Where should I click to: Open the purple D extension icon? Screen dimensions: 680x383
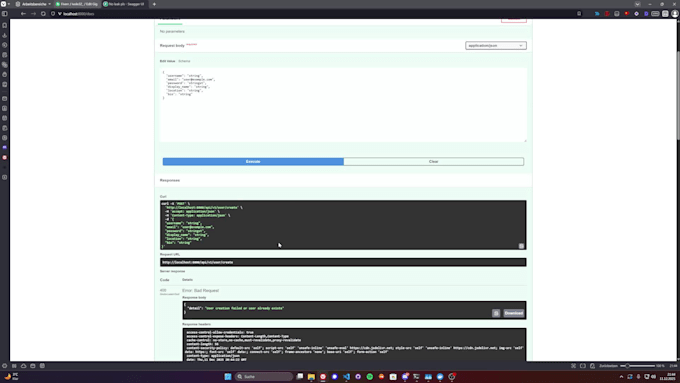click(646, 14)
